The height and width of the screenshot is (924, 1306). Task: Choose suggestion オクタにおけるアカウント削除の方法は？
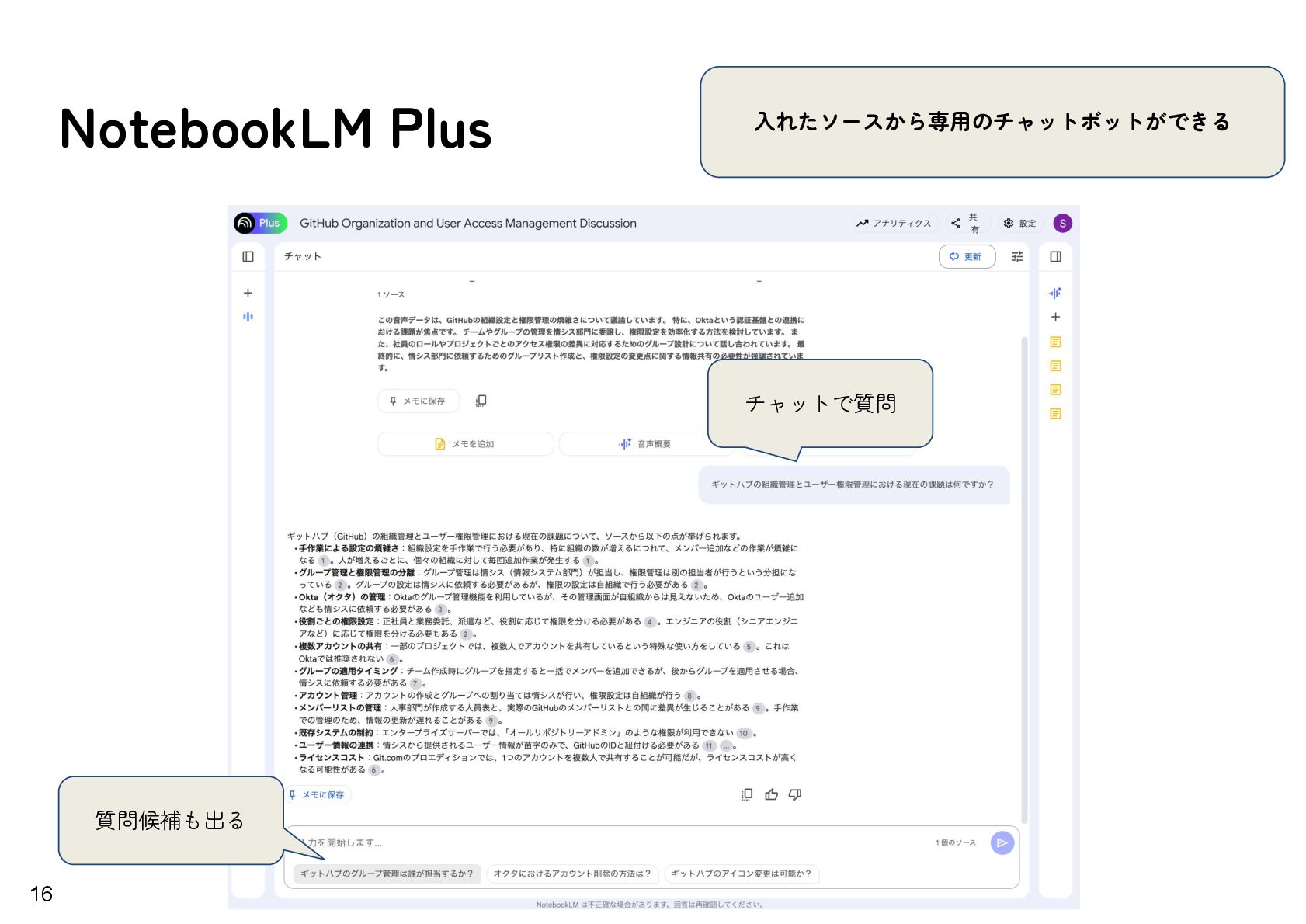[572, 874]
